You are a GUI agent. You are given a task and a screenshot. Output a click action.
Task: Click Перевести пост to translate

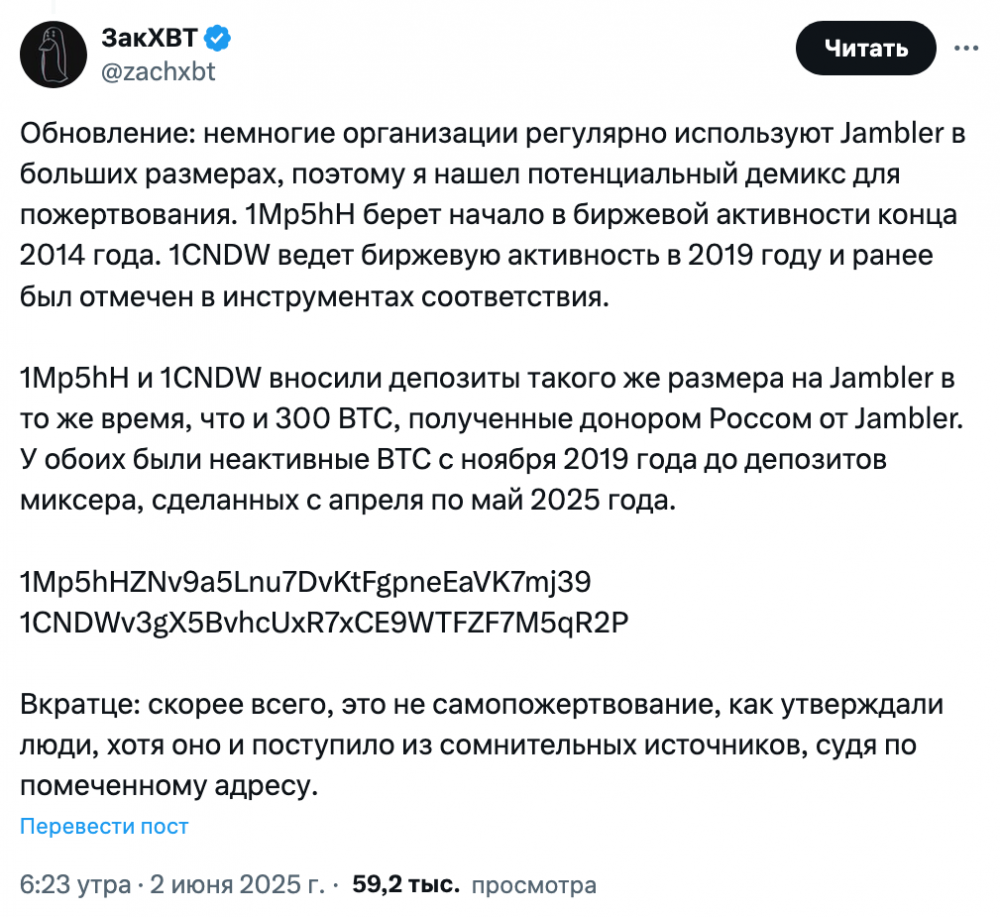point(104,826)
